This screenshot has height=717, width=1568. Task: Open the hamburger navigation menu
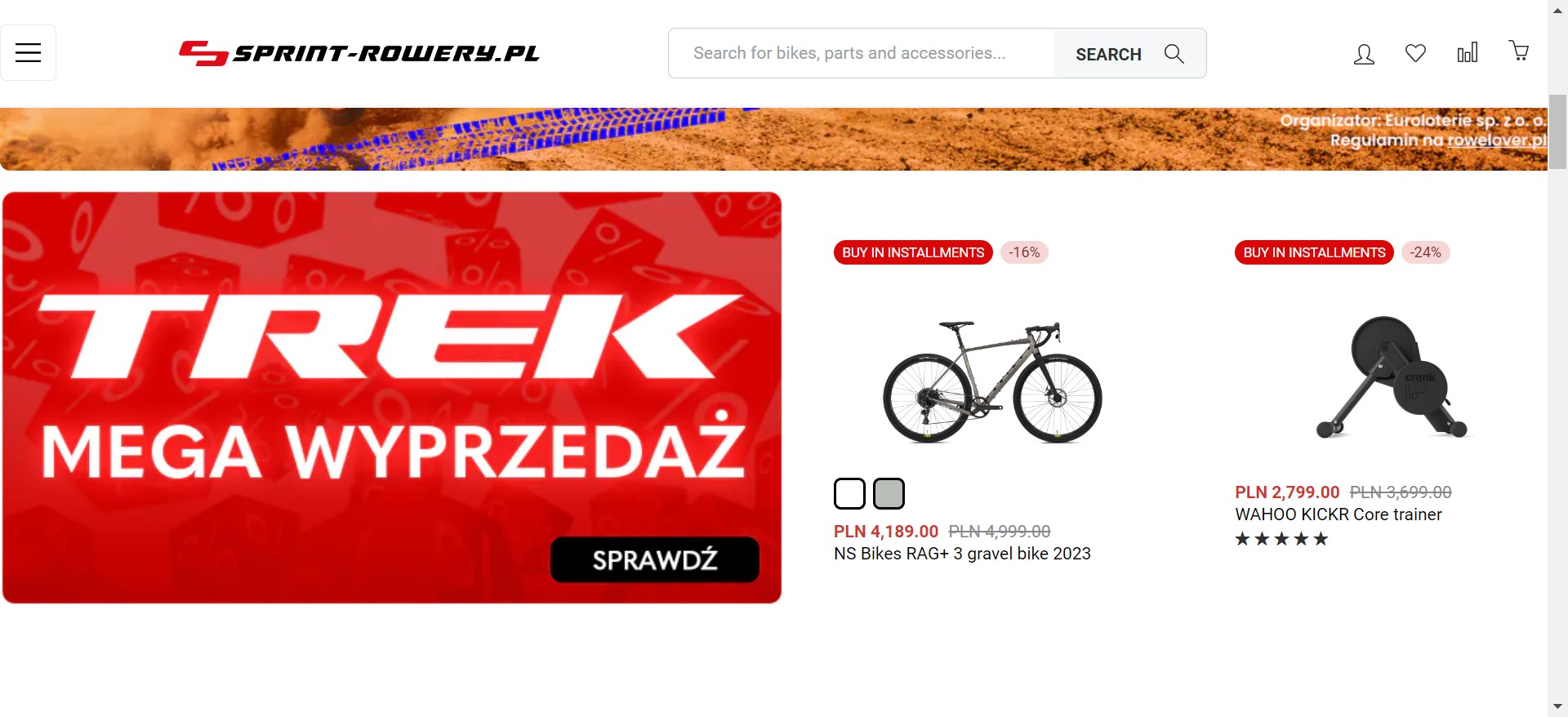(28, 53)
